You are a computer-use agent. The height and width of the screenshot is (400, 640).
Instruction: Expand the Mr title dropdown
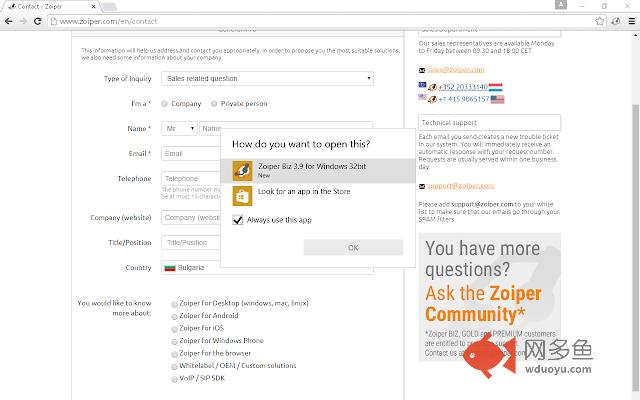click(179, 129)
